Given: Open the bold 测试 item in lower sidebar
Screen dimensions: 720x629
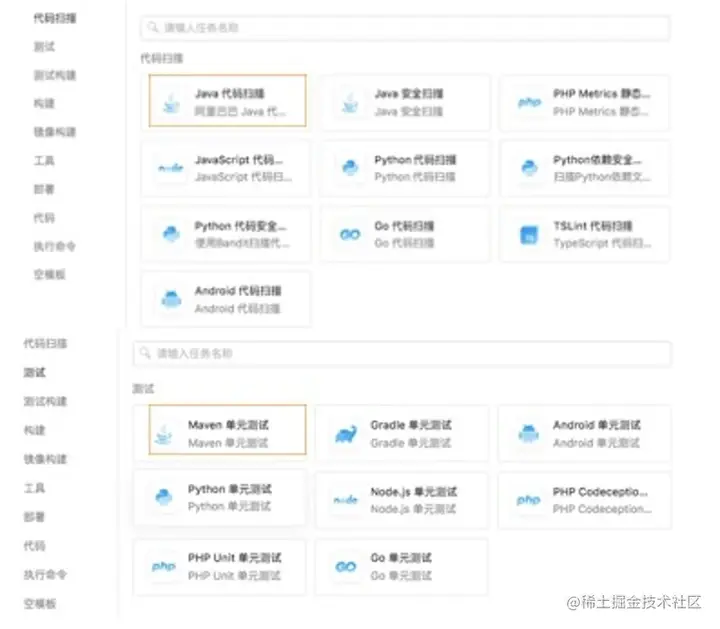Looking at the screenshot, I should click(x=35, y=372).
